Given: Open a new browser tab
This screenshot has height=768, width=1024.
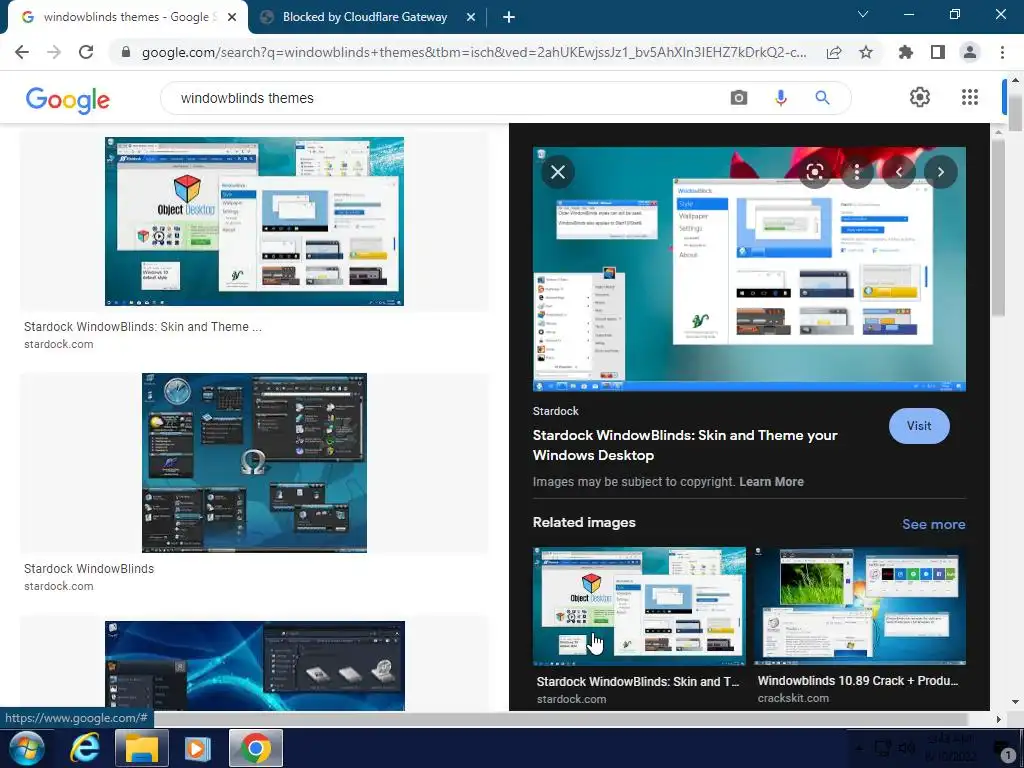Looking at the screenshot, I should pyautogui.click(x=509, y=18).
